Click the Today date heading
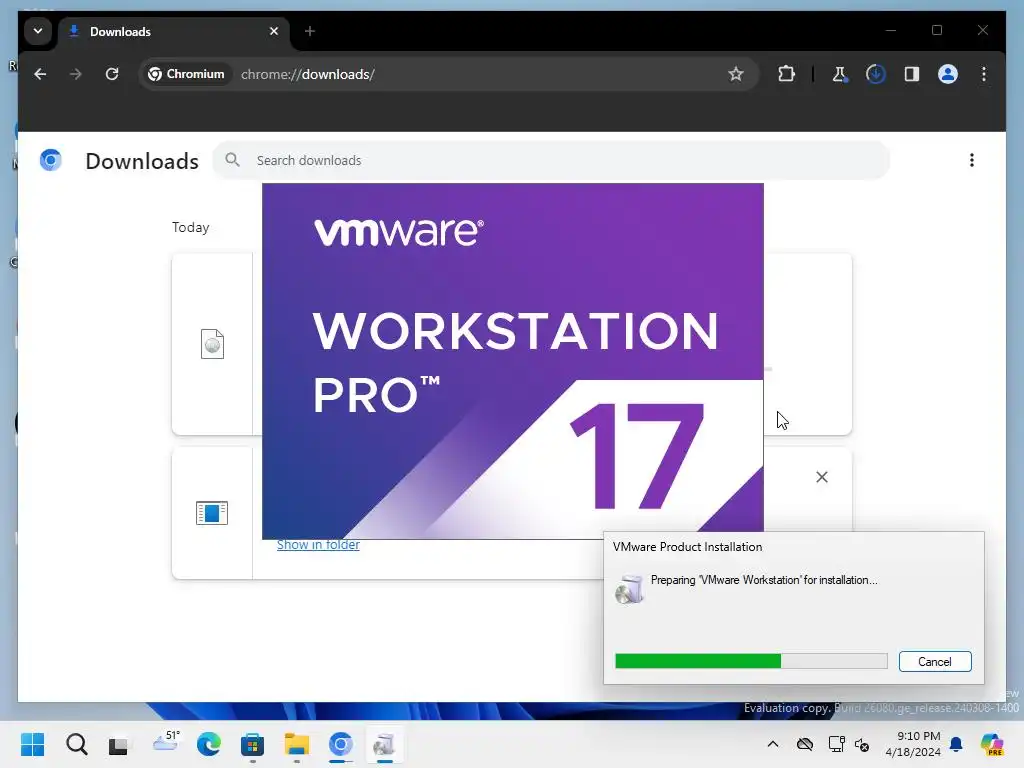 191,227
